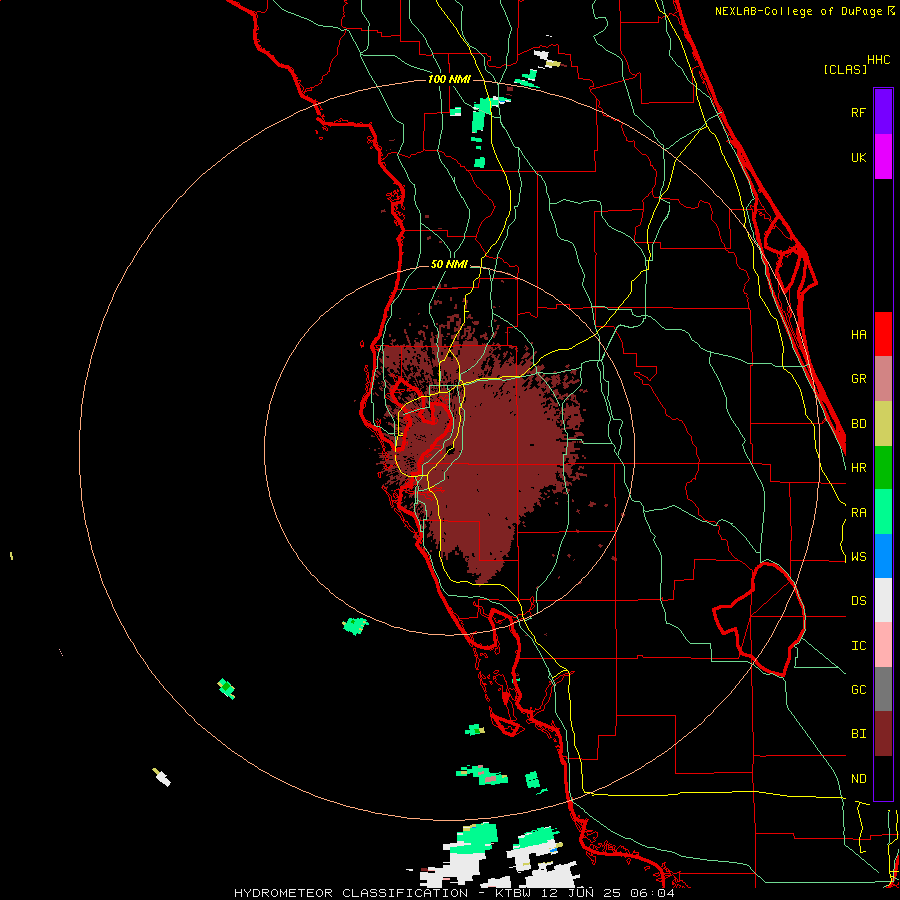Click the mint green RA swatch
900x900 pixels.
coord(883,512)
